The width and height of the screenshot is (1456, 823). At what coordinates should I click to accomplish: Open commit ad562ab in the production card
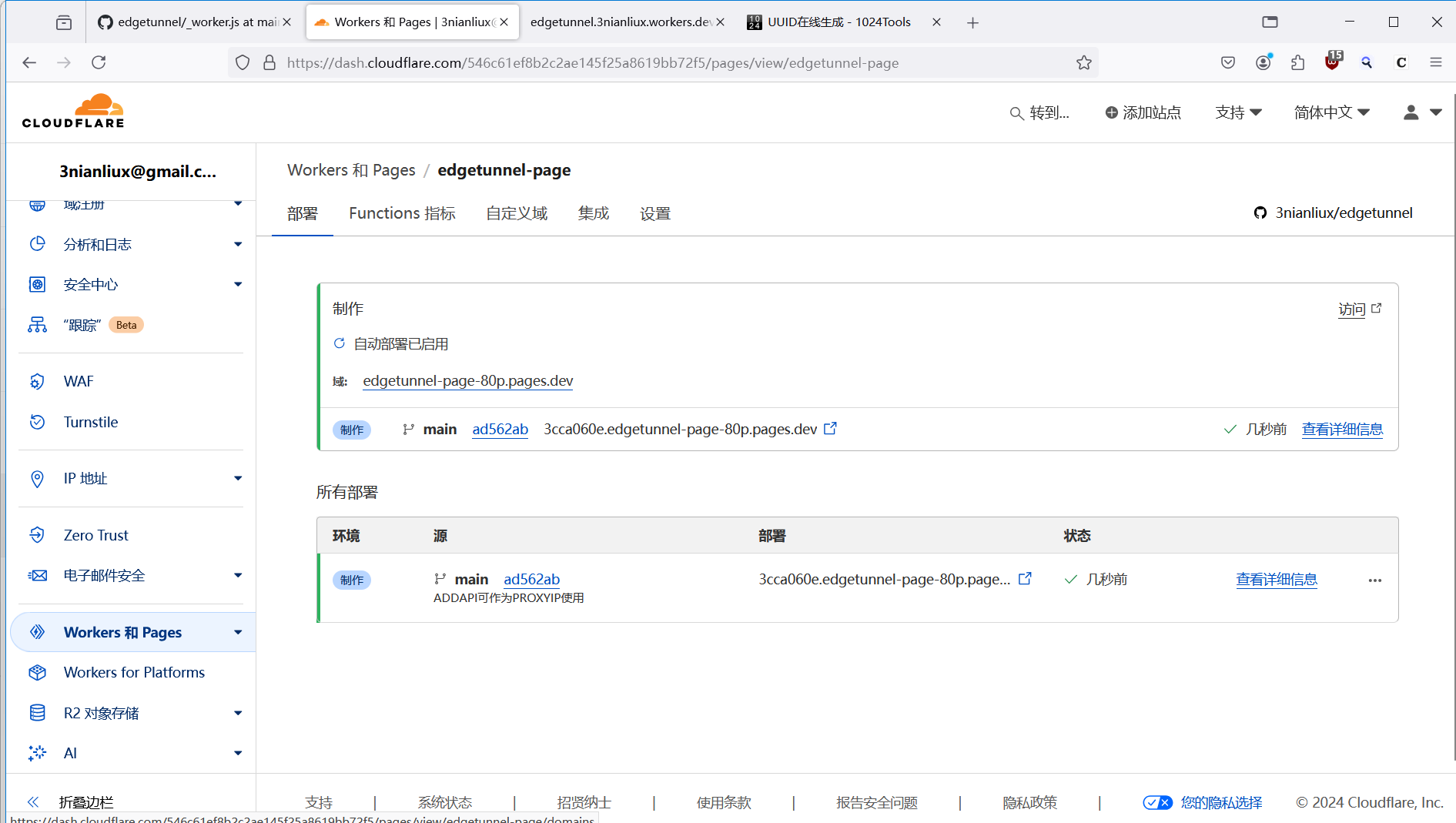click(x=500, y=429)
